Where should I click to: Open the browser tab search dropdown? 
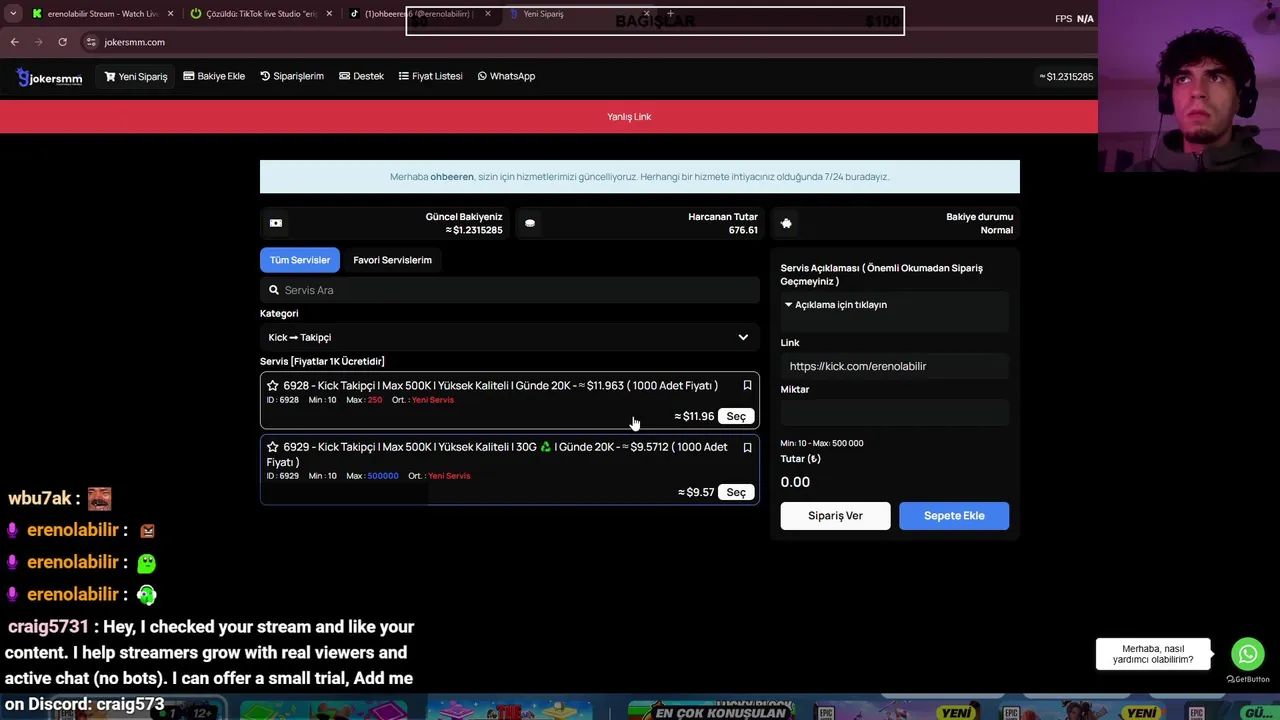coord(13,14)
